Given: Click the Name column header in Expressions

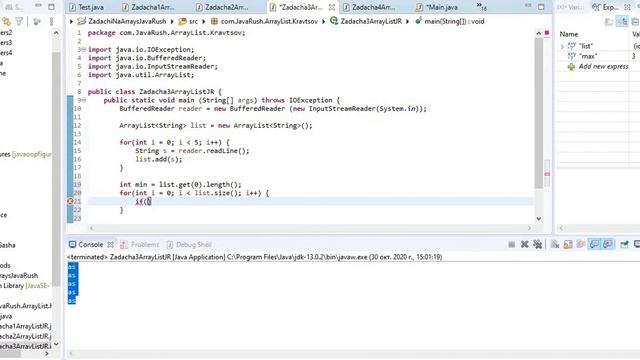Looking at the screenshot, I should pos(569,34).
